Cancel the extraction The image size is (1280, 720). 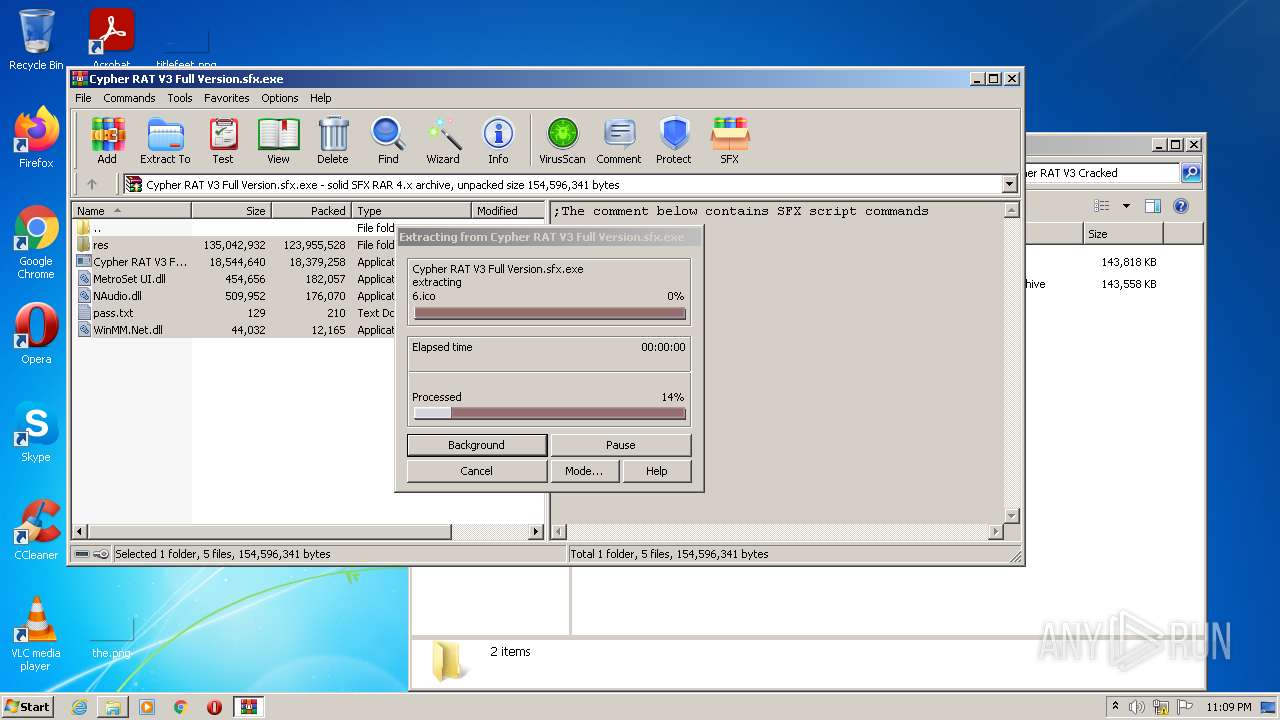(477, 471)
